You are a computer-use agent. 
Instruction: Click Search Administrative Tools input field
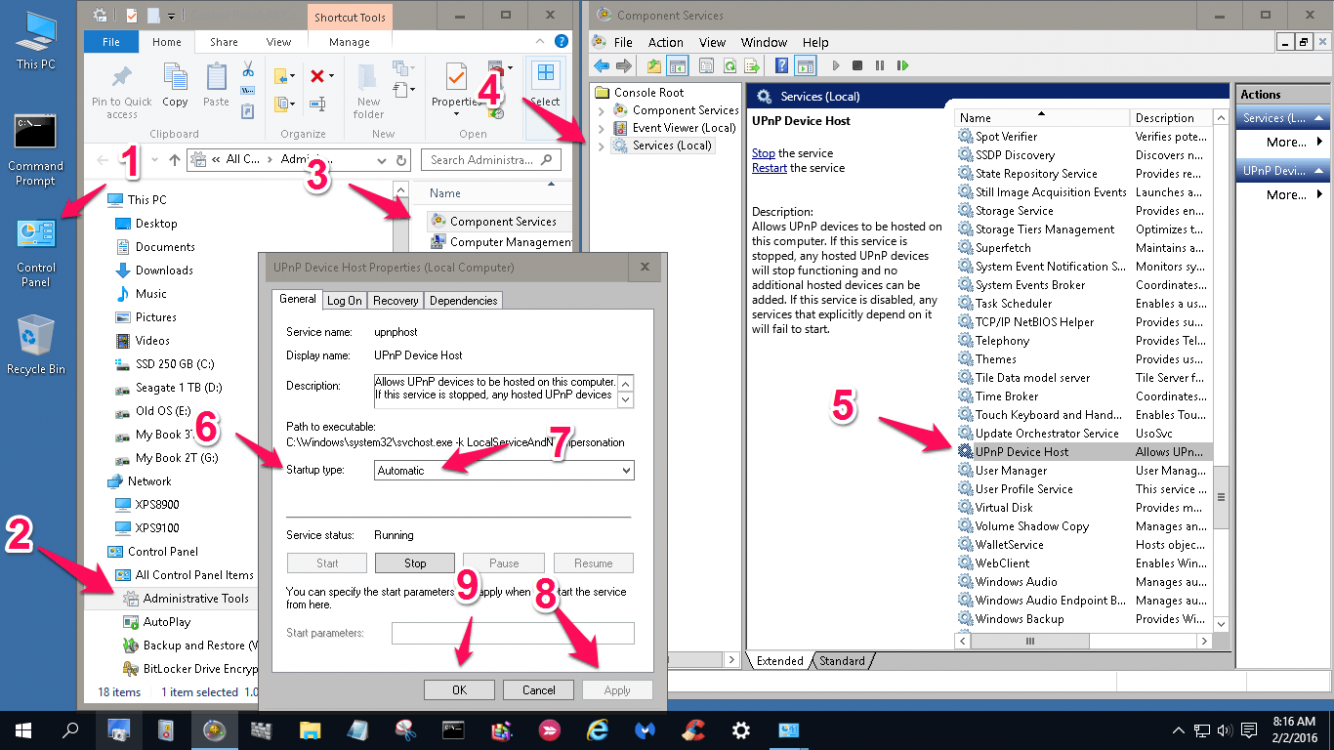coord(491,160)
